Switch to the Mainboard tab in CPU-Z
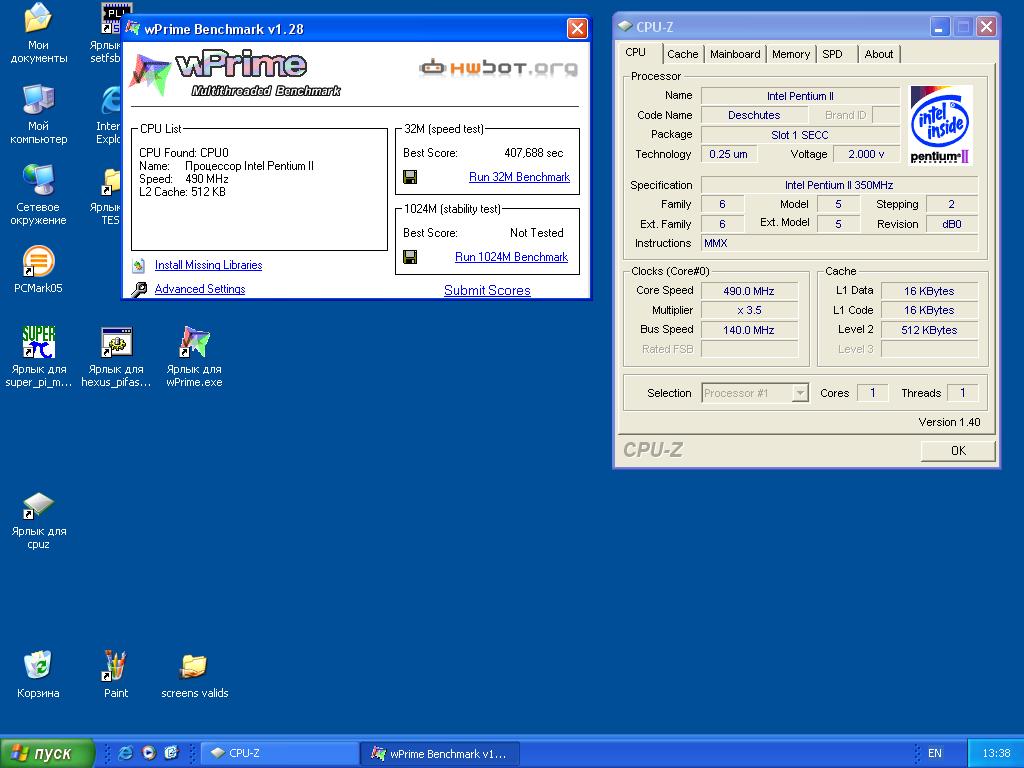This screenshot has height=768, width=1024. 735,54
